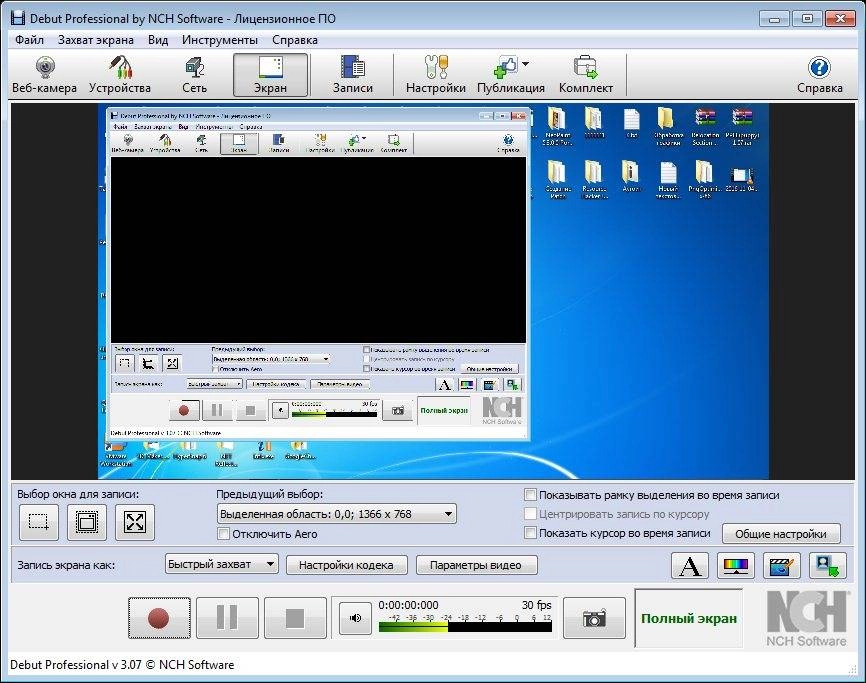This screenshot has height=683, width=866.
Task: Stop the recording
Action: tap(295, 618)
